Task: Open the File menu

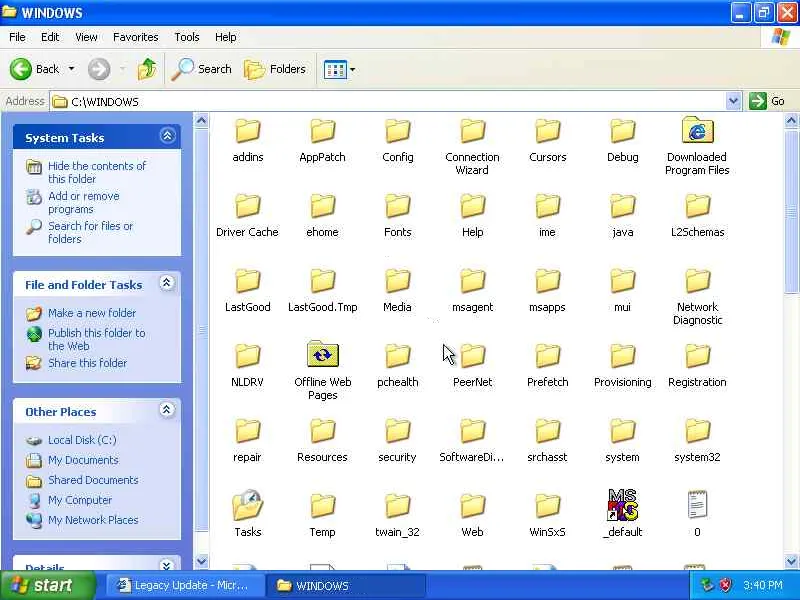Action: (x=17, y=37)
